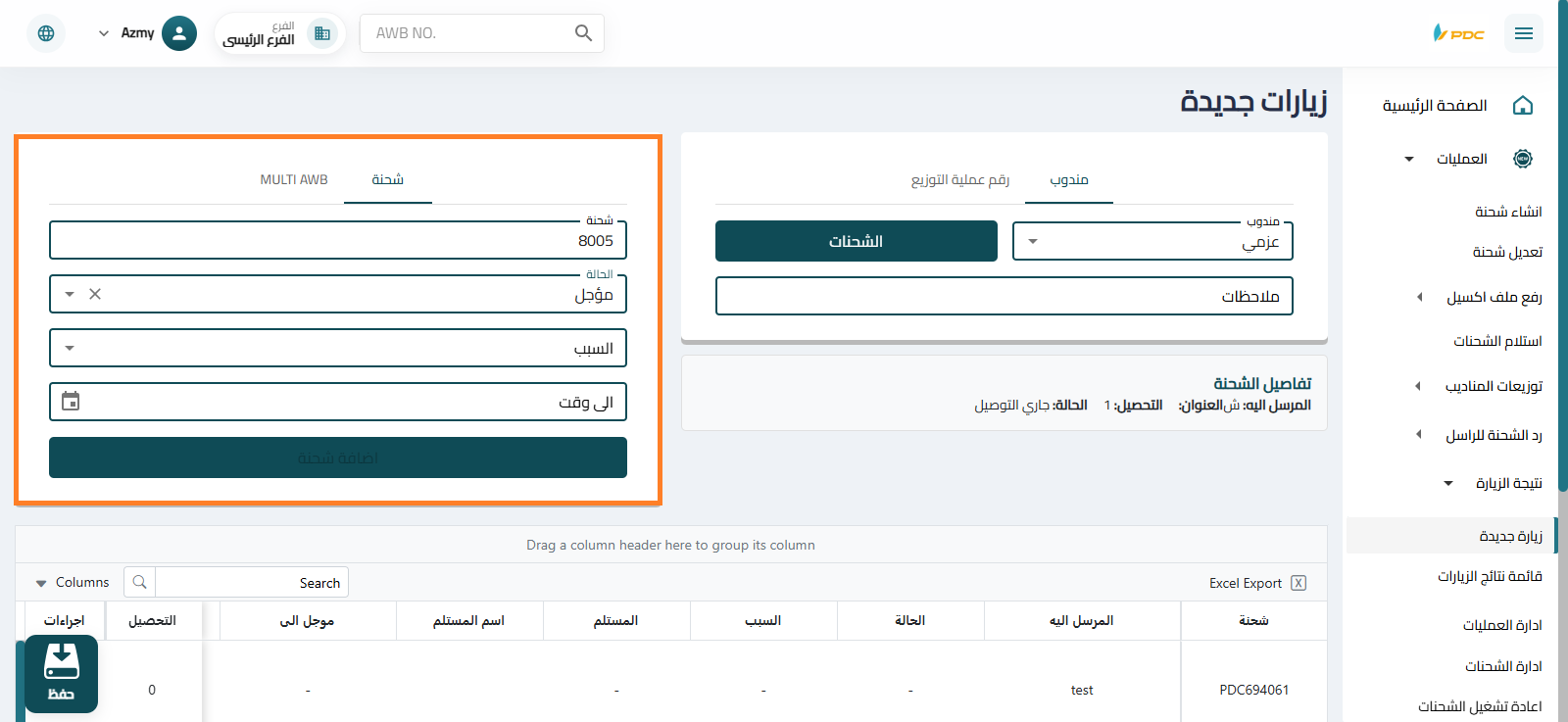This screenshot has height=722, width=1568.
Task: Open the Azmy user avatar menu
Action: point(178,33)
